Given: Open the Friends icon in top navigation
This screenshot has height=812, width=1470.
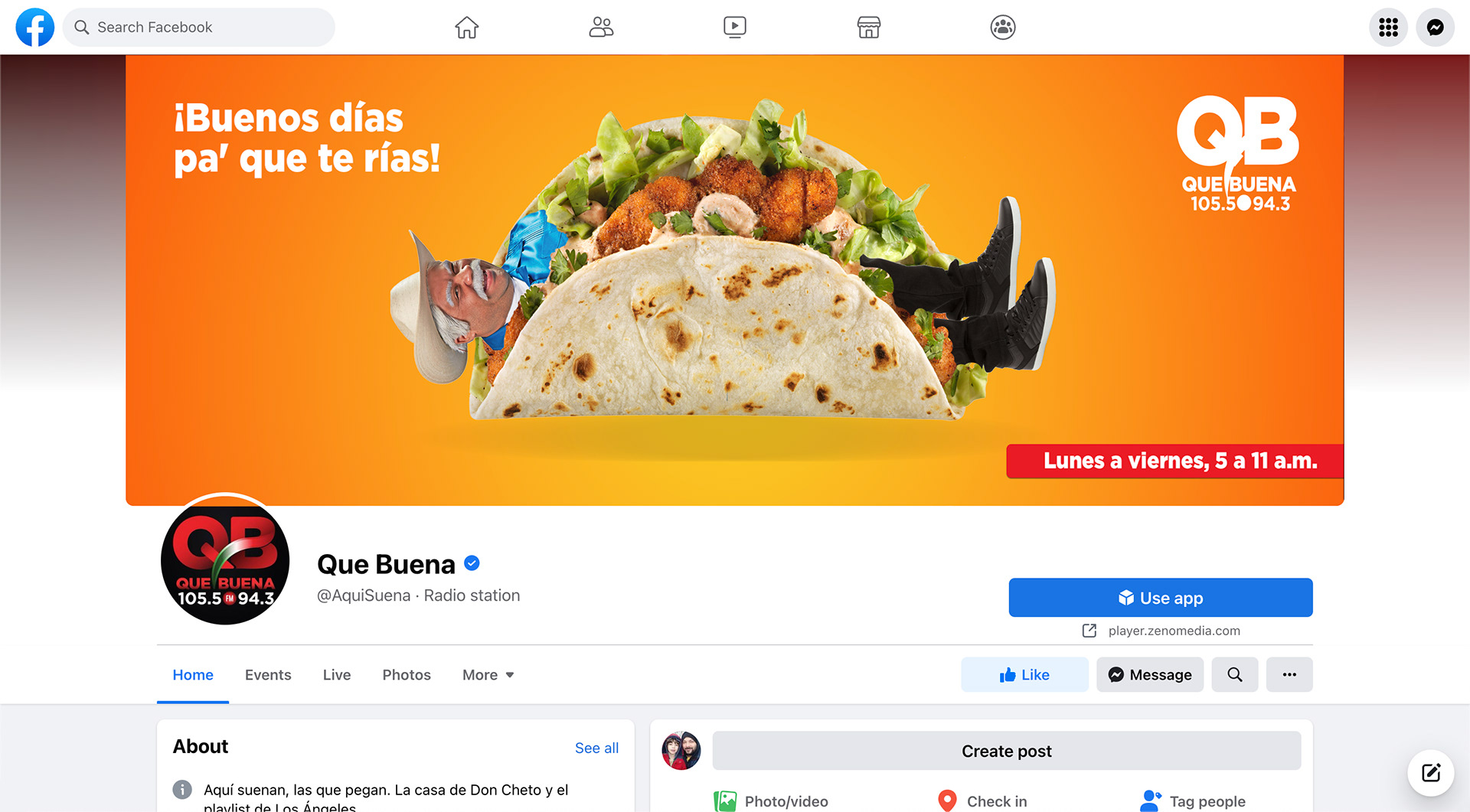Looking at the screenshot, I should pyautogui.click(x=601, y=28).
